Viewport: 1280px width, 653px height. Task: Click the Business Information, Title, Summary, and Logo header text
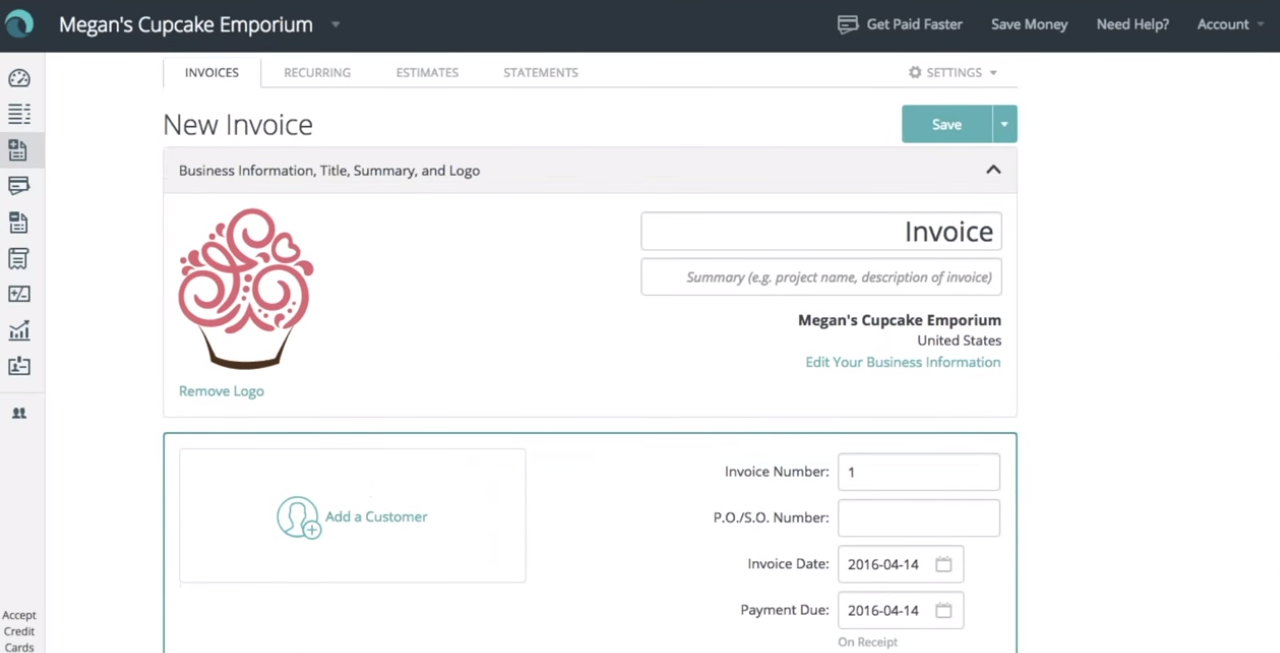tap(329, 170)
